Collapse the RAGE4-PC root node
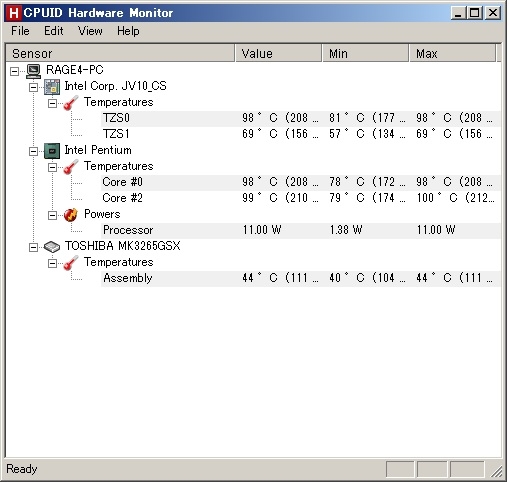The width and height of the screenshot is (509, 482). pos(14,71)
